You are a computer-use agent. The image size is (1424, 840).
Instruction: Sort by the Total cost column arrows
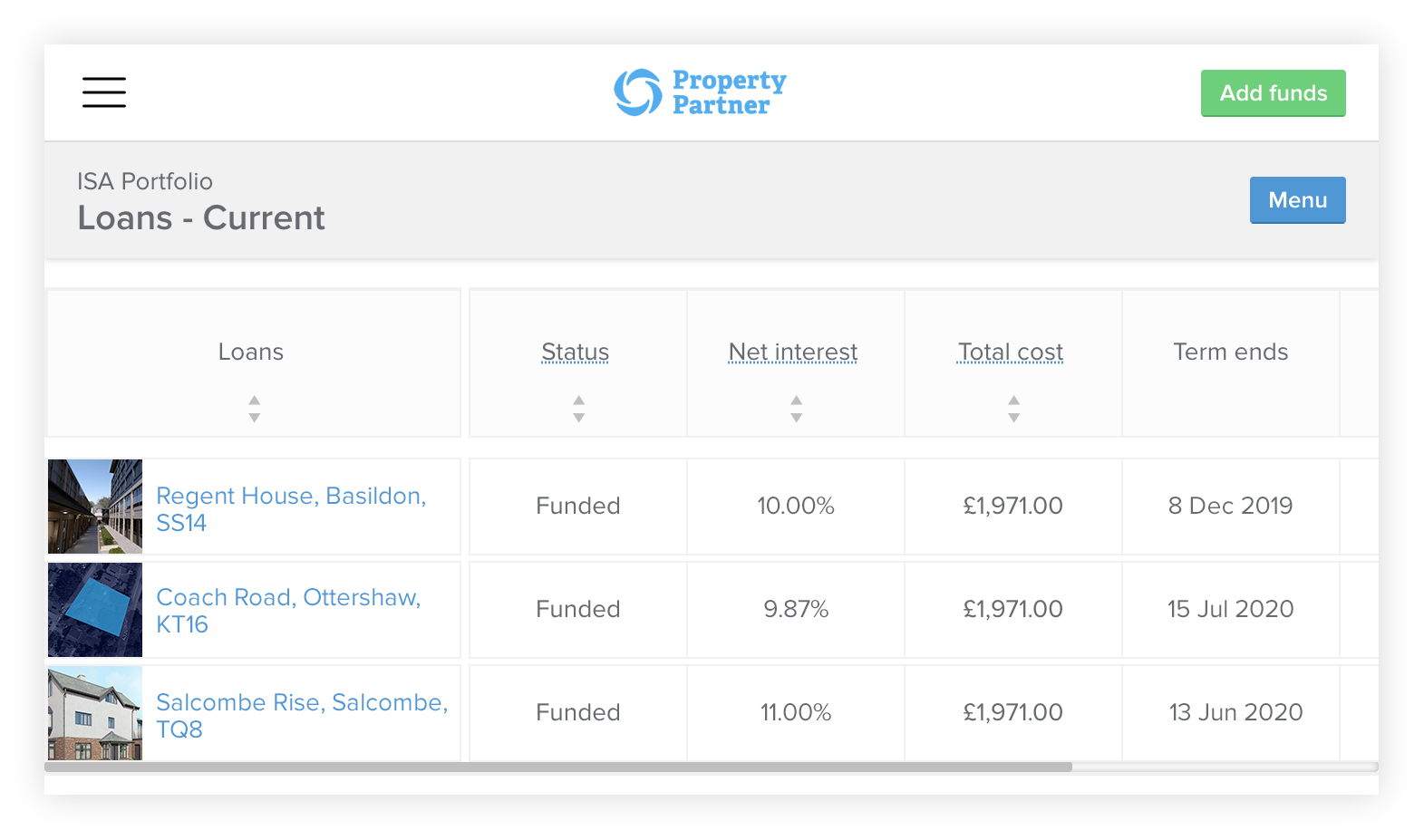[x=1013, y=409]
